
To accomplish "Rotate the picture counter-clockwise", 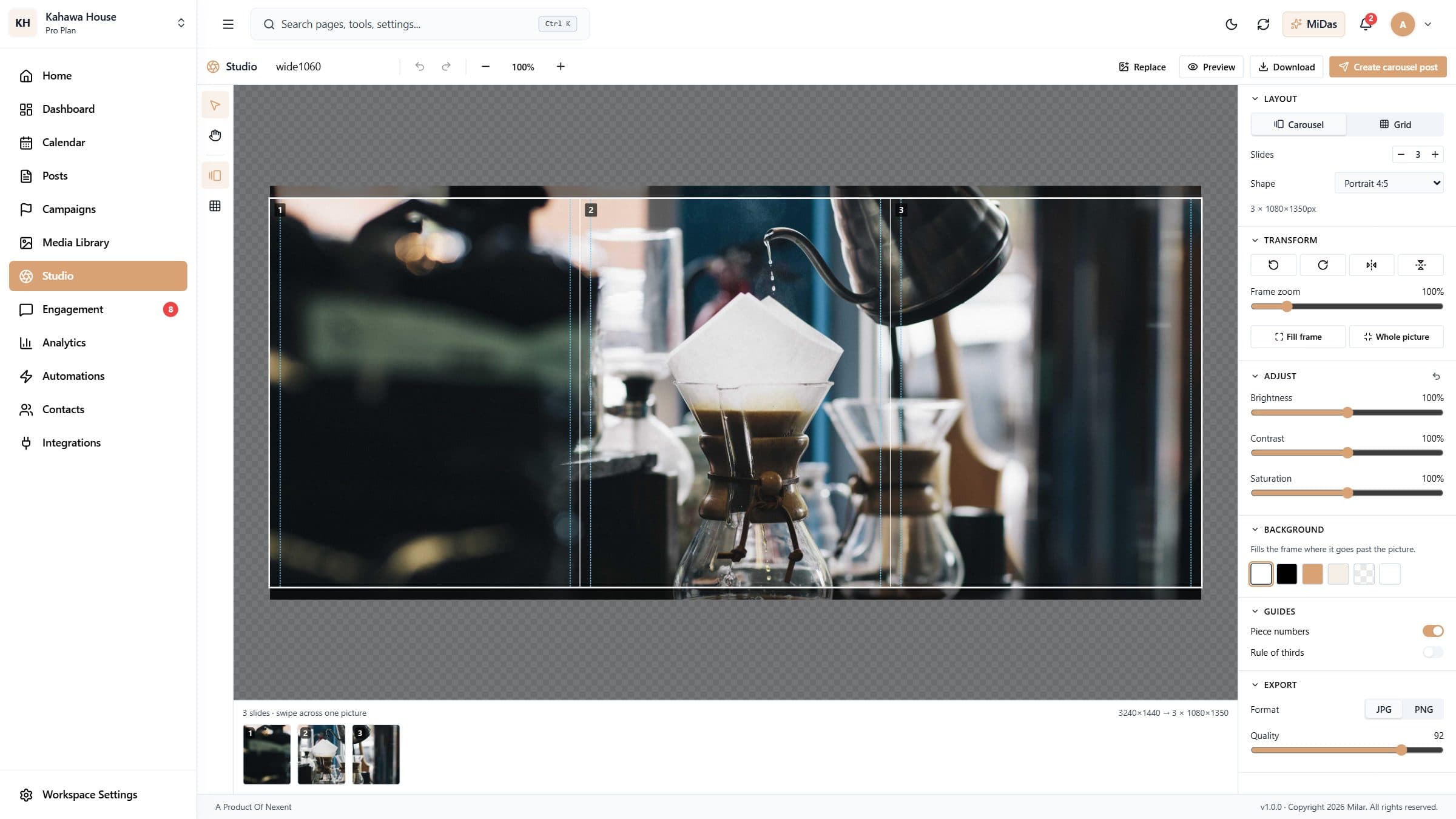I will tap(1273, 265).
